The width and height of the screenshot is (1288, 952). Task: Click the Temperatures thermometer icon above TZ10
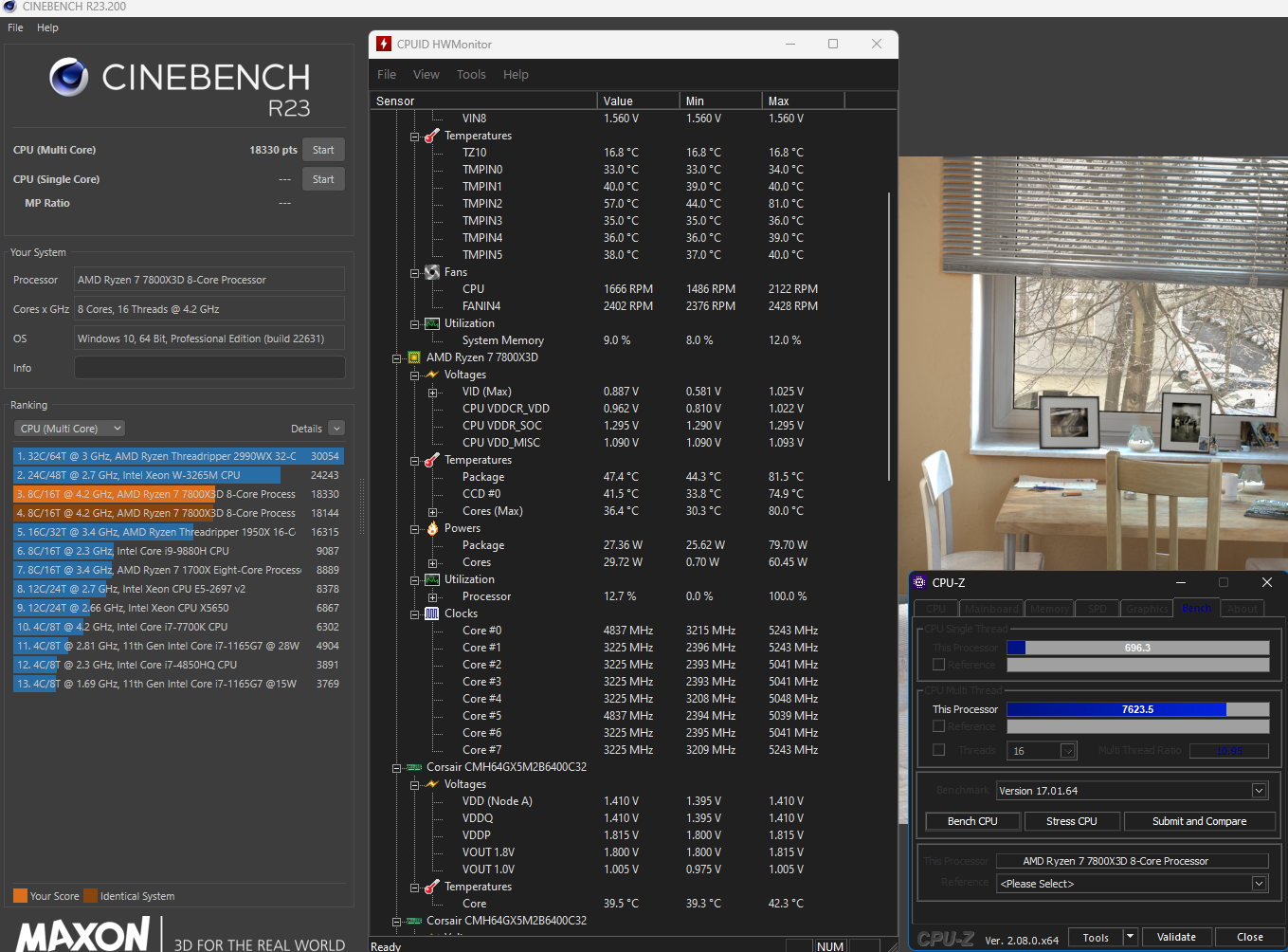(432, 136)
